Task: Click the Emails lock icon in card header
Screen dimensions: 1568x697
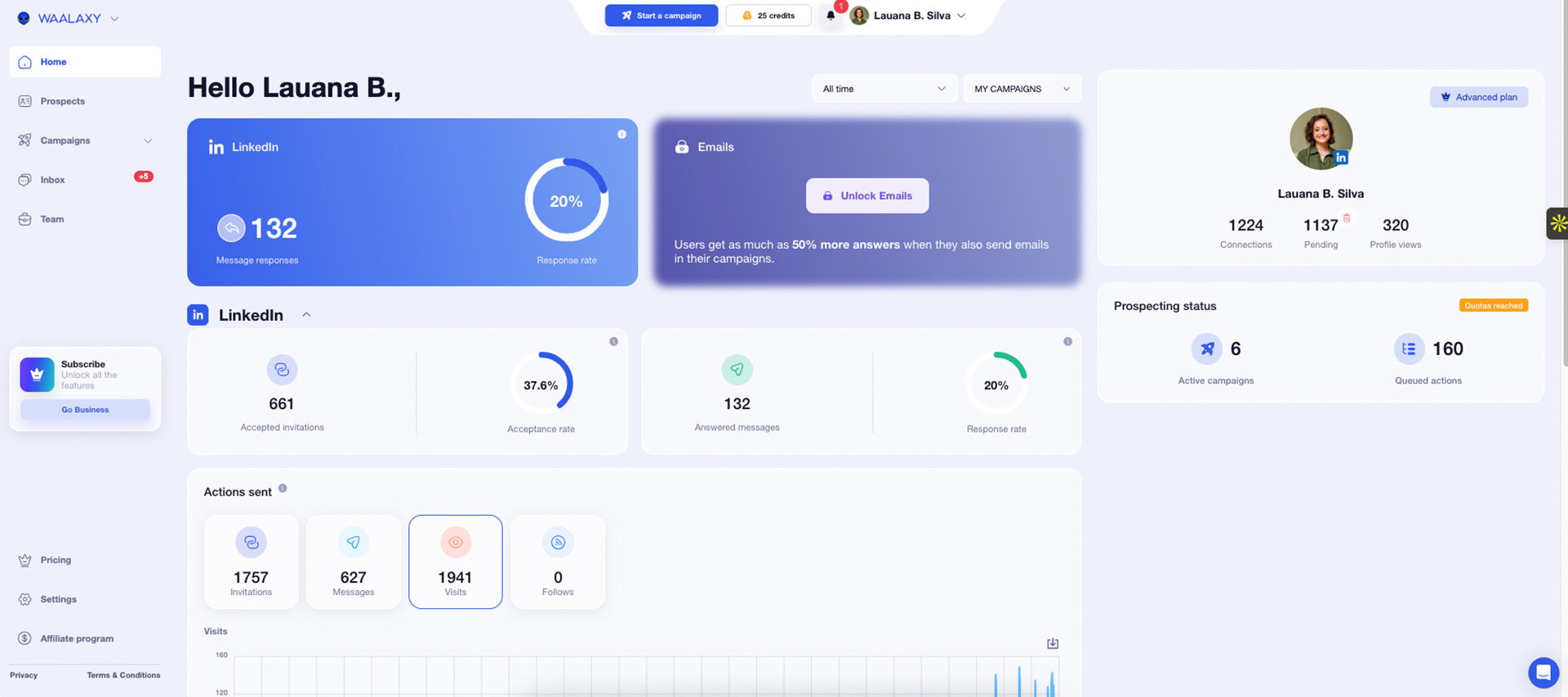Action: [x=682, y=147]
